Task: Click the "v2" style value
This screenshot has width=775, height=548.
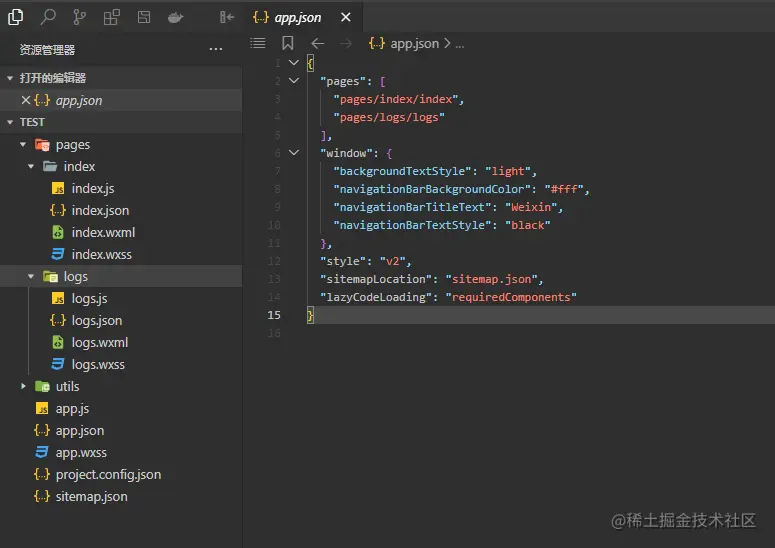Action: (392, 261)
